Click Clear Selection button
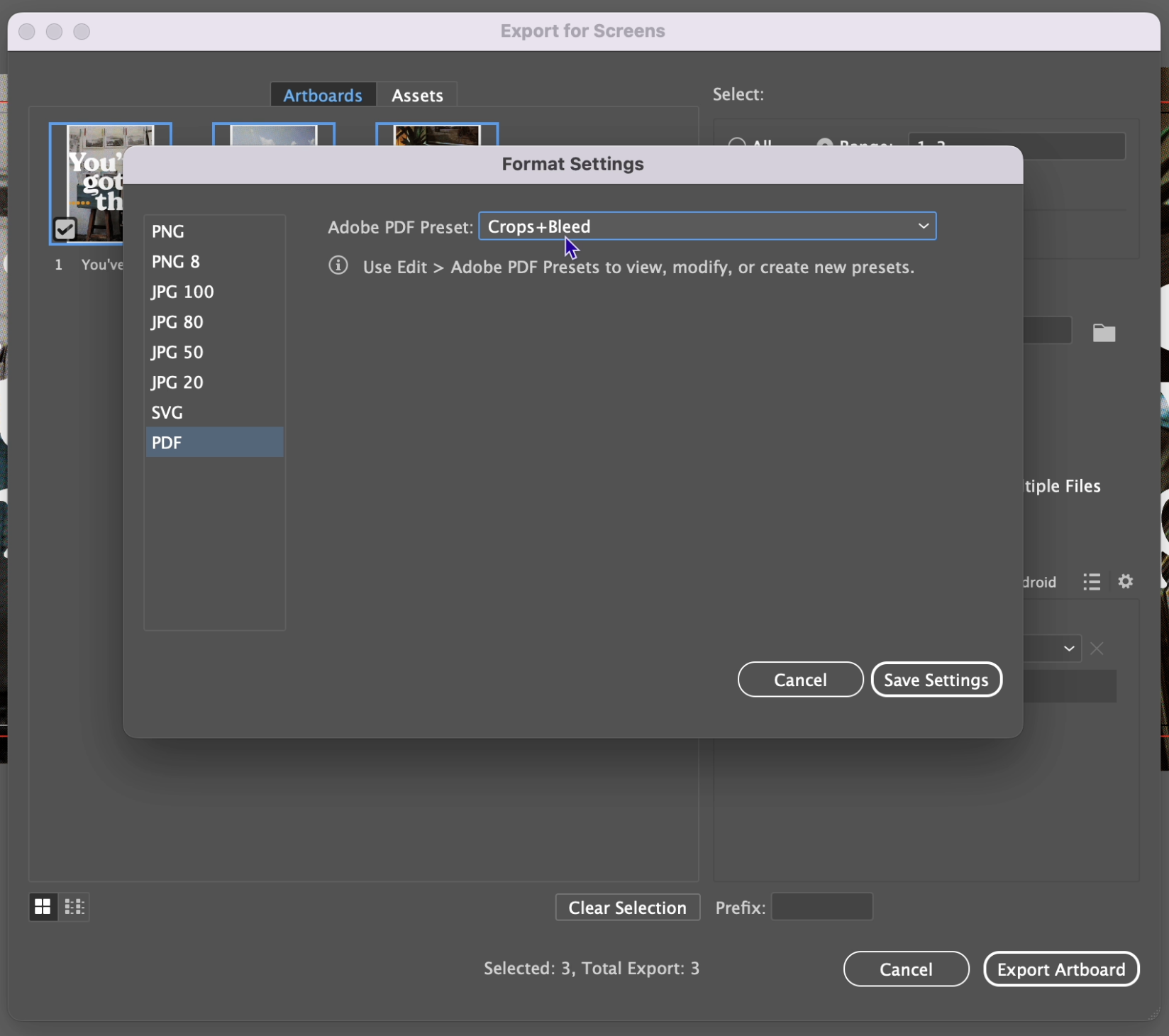This screenshot has width=1169, height=1036. pos(628,908)
